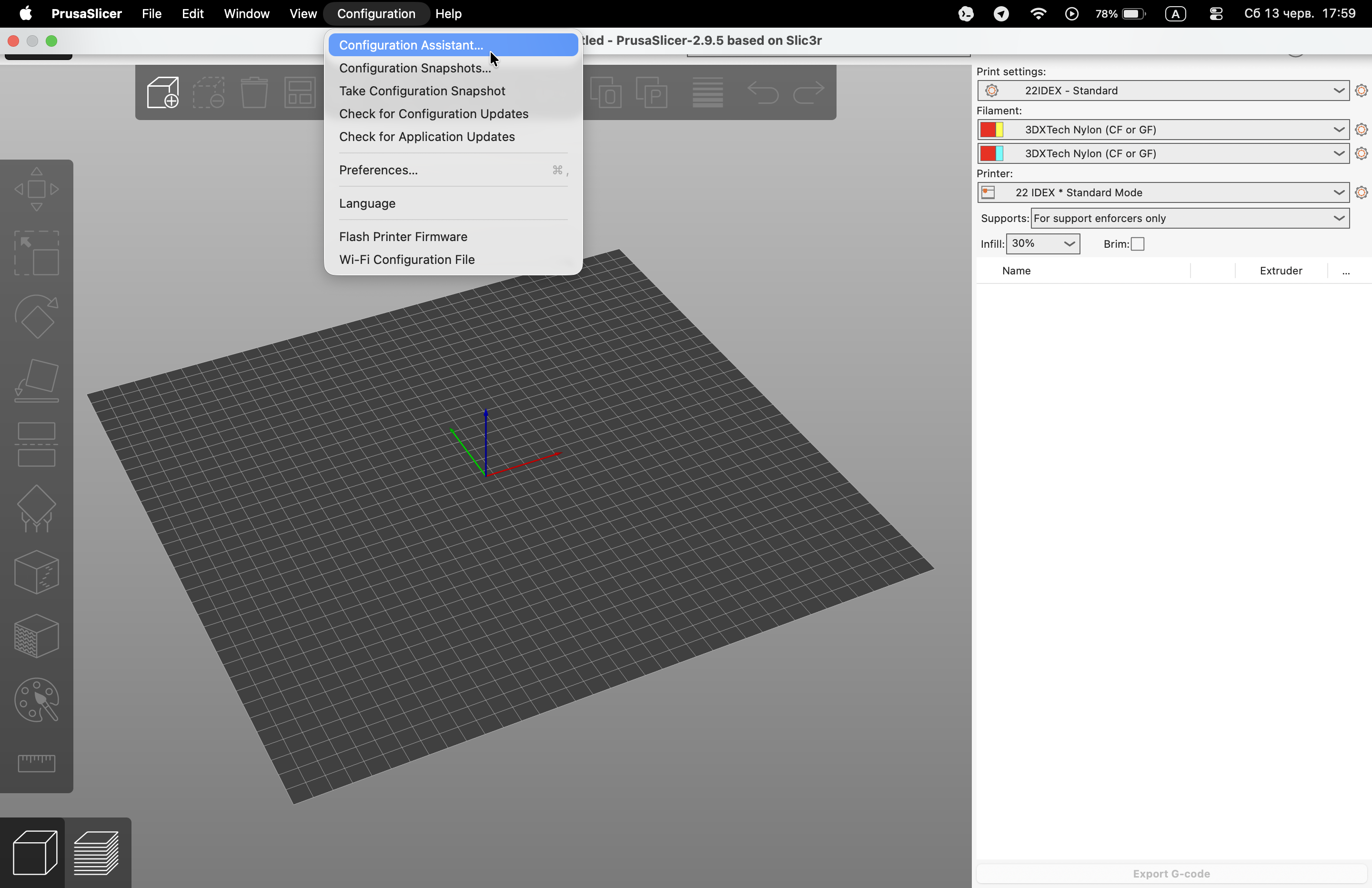Image resolution: width=1372 pixels, height=888 pixels.
Task: Edit first filament preset gear icon
Action: pos(1361,130)
